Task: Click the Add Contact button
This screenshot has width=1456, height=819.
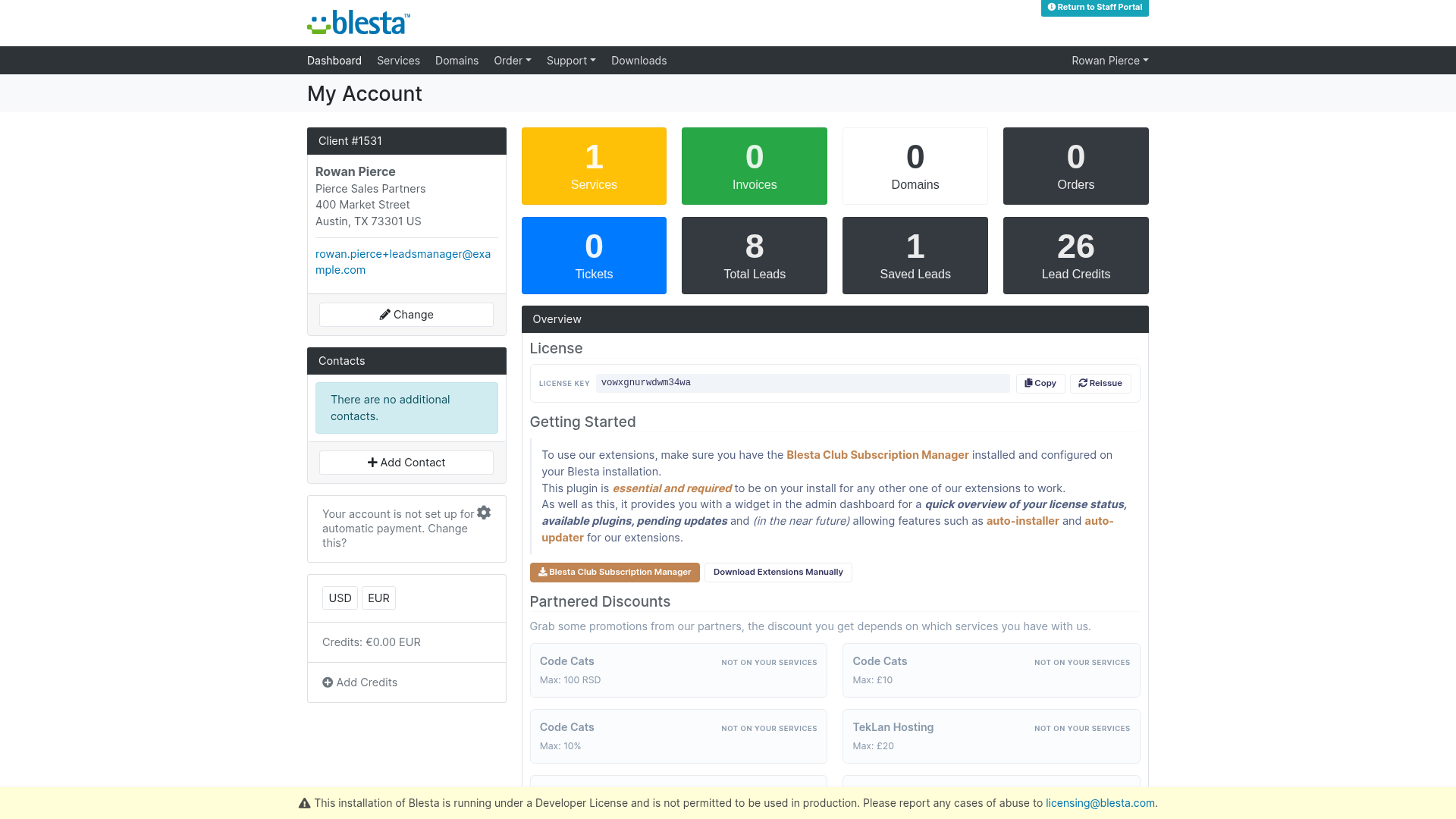Action: (x=406, y=463)
